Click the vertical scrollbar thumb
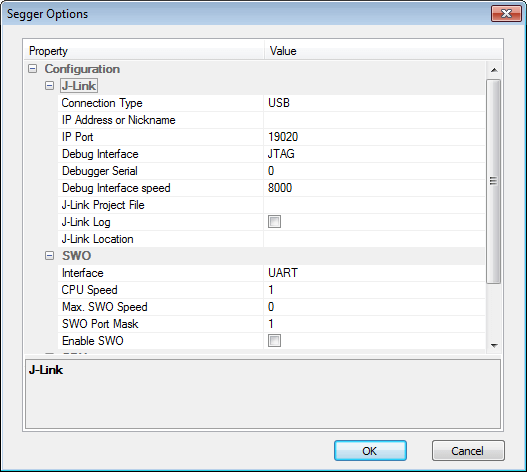This screenshot has width=527, height=472. pos(494,181)
